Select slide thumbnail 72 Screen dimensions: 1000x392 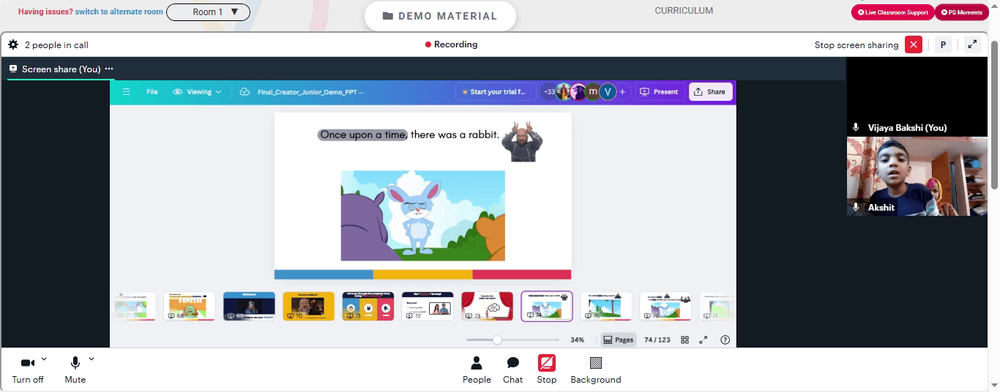click(x=427, y=306)
